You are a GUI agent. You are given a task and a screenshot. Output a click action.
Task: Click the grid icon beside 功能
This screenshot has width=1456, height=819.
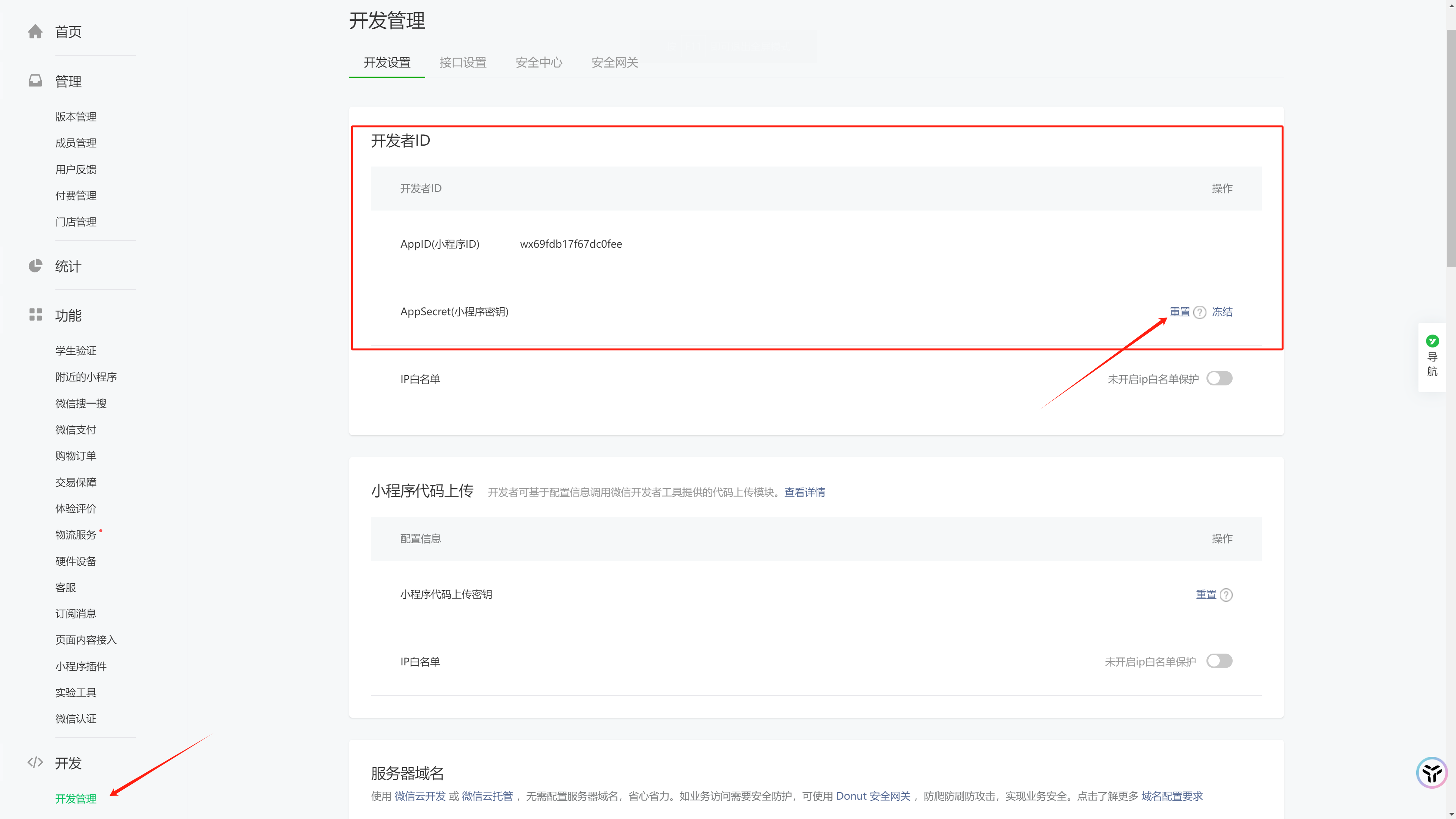[35, 315]
